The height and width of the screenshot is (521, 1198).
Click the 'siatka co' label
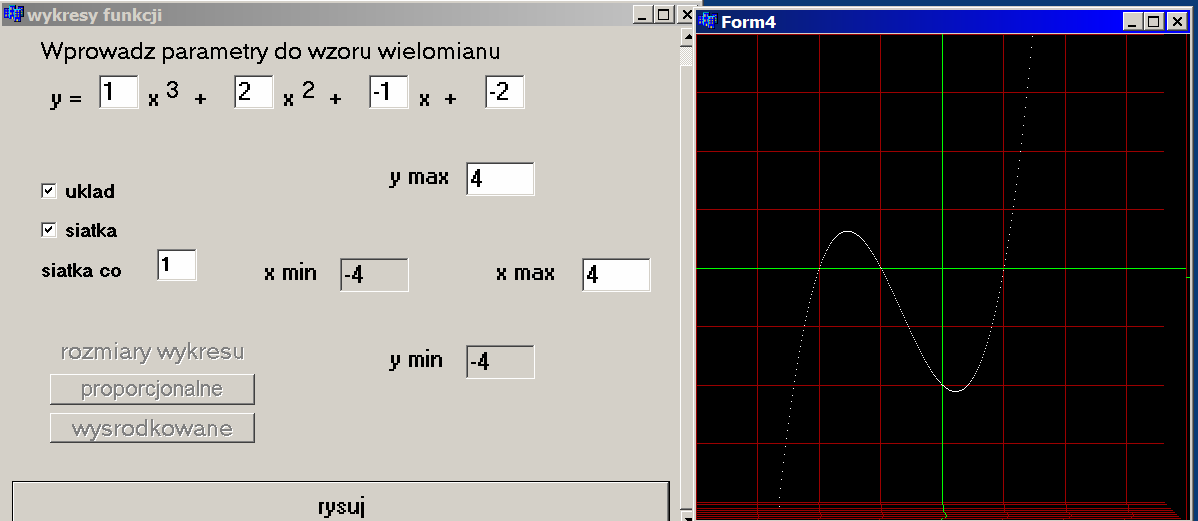pyautogui.click(x=81, y=270)
